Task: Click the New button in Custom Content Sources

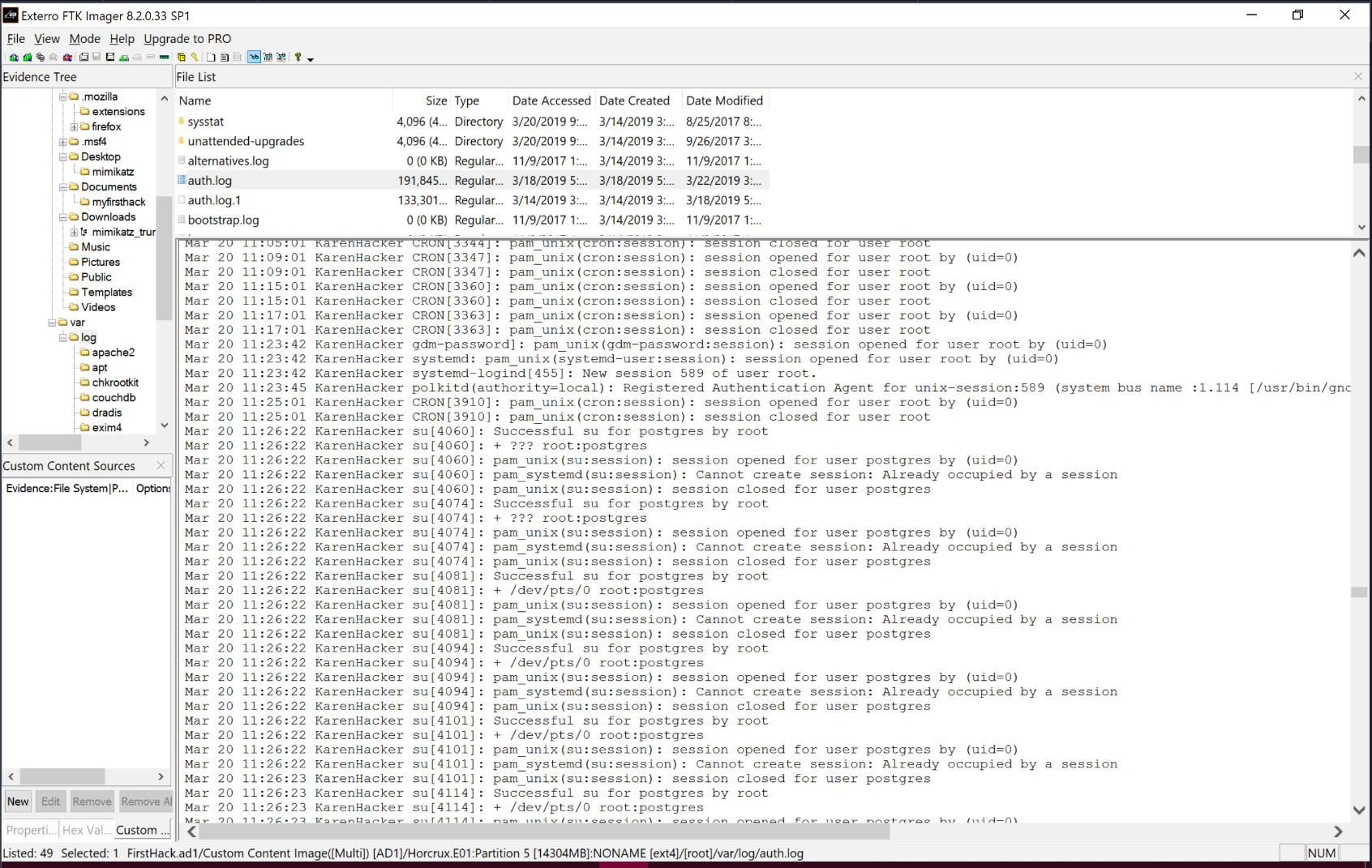Action: (x=17, y=801)
